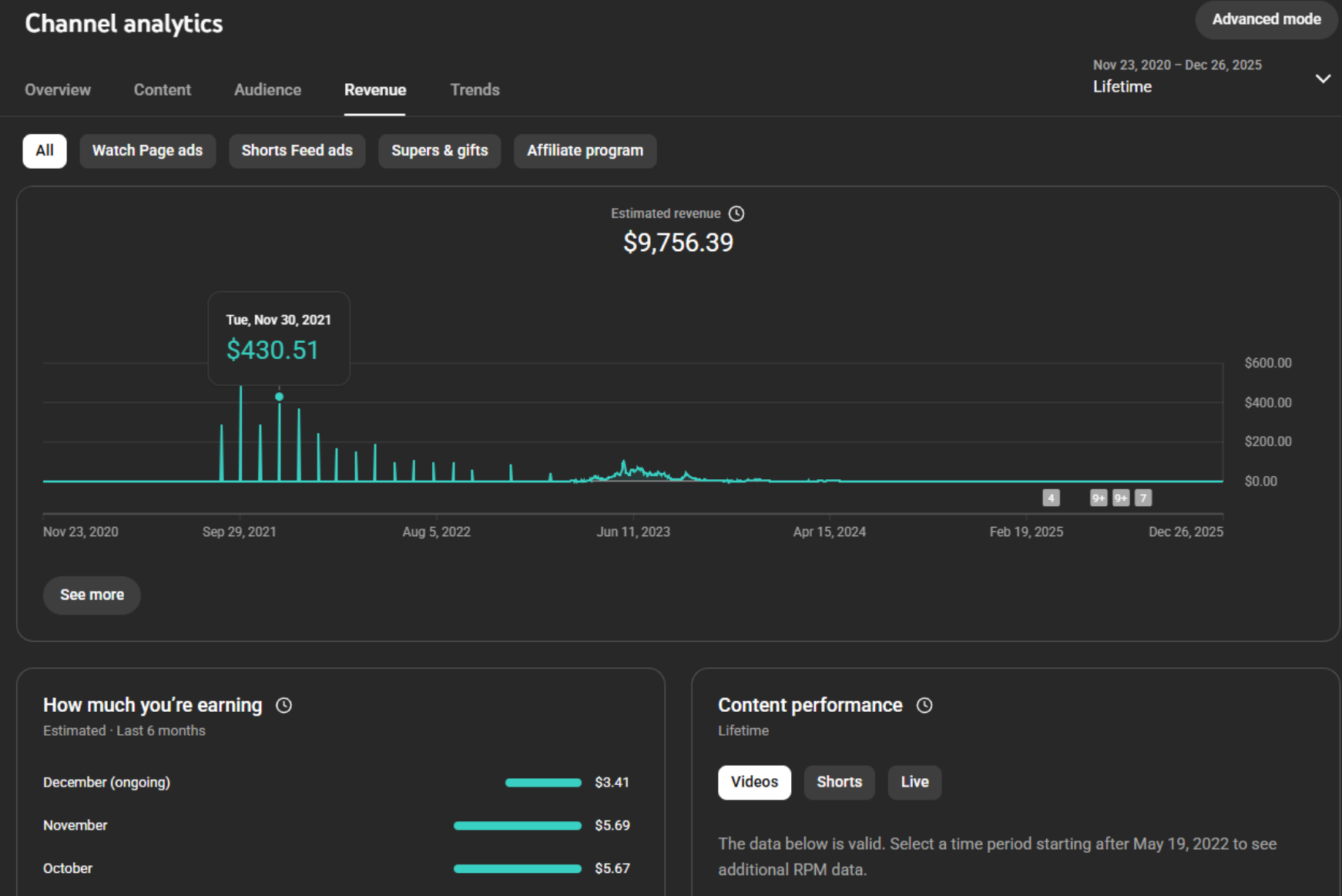This screenshot has width=1342, height=896.
Task: Click the clock icon next to How much you're earning
Action: (x=283, y=706)
